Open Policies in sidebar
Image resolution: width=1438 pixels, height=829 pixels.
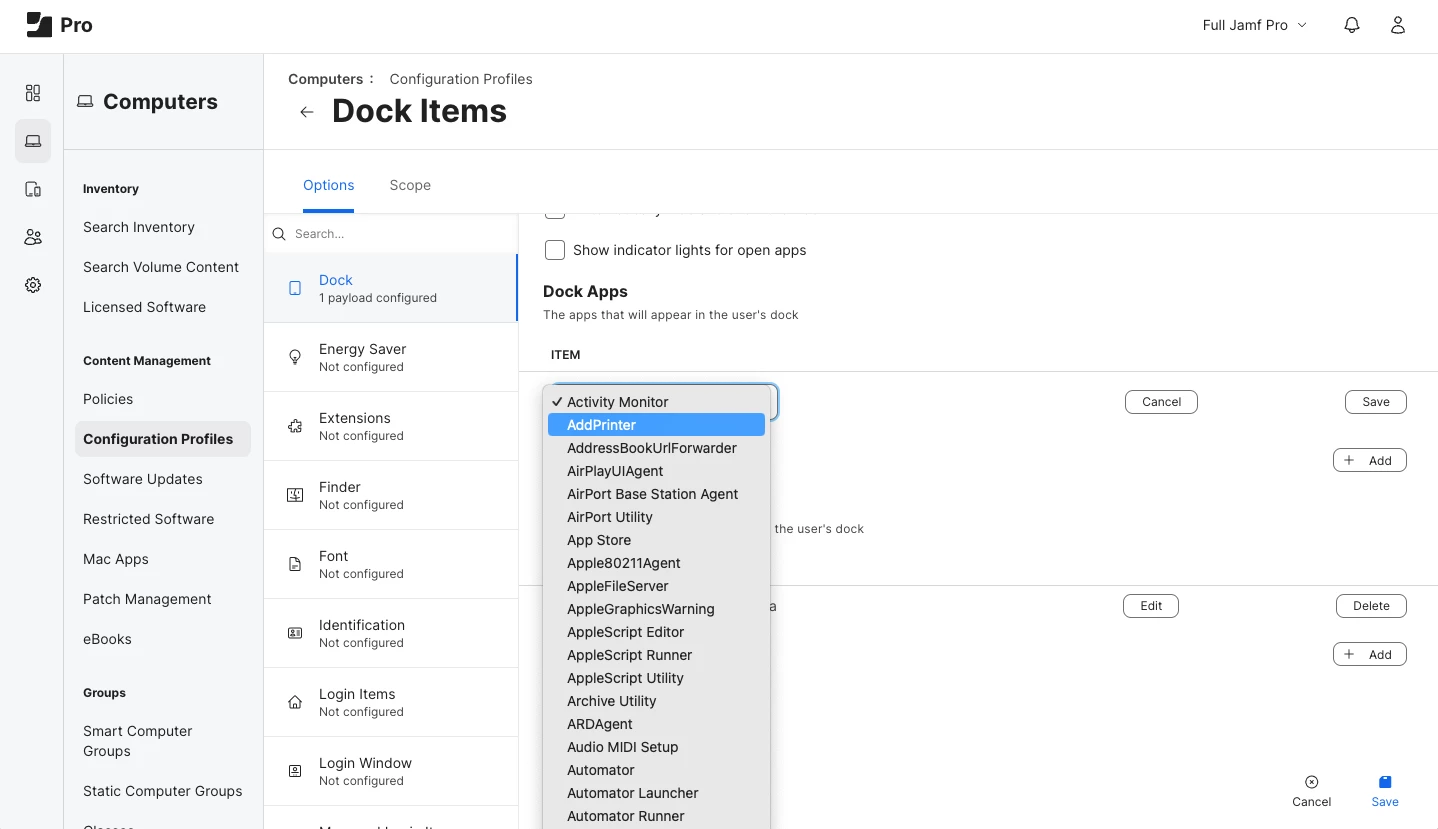pos(108,399)
